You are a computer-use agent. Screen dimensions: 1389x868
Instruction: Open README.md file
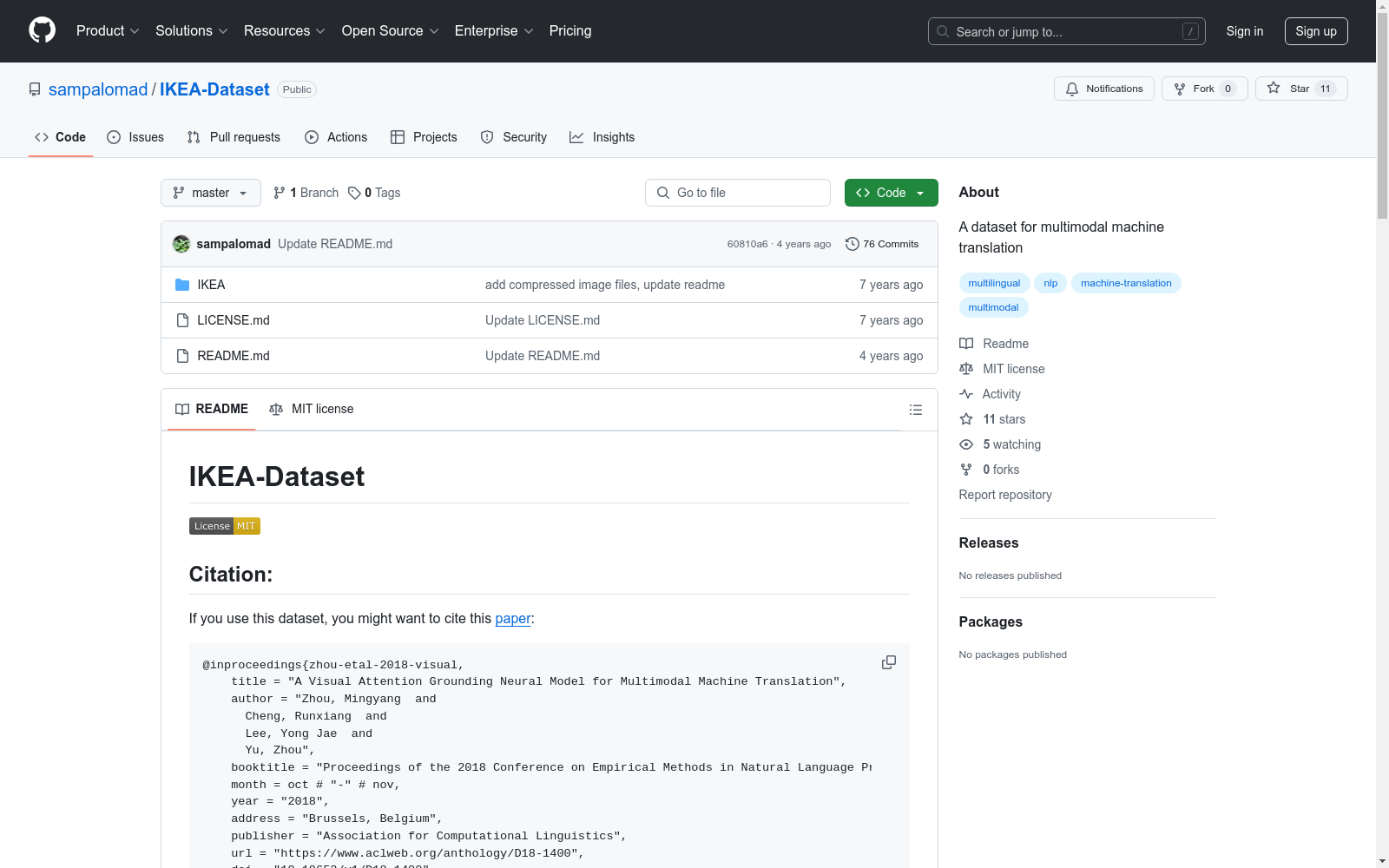click(x=234, y=356)
